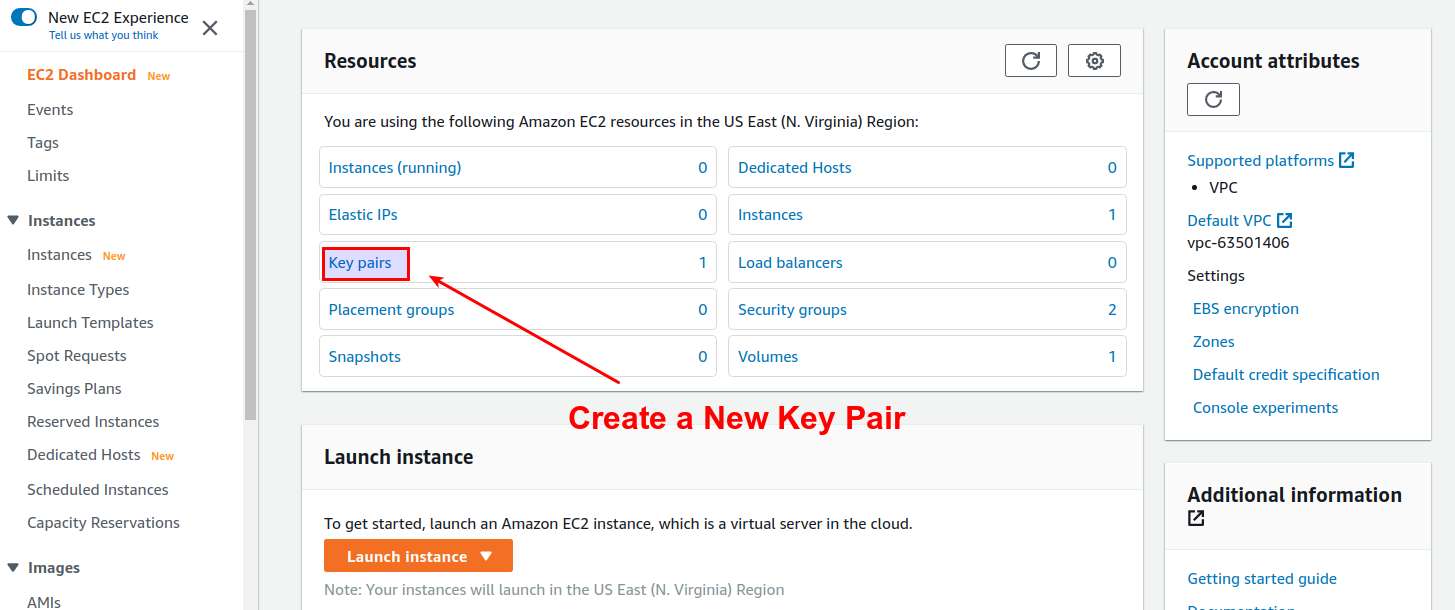The height and width of the screenshot is (610, 1455).
Task: Collapse the Images sidebar section
Action: 12,567
